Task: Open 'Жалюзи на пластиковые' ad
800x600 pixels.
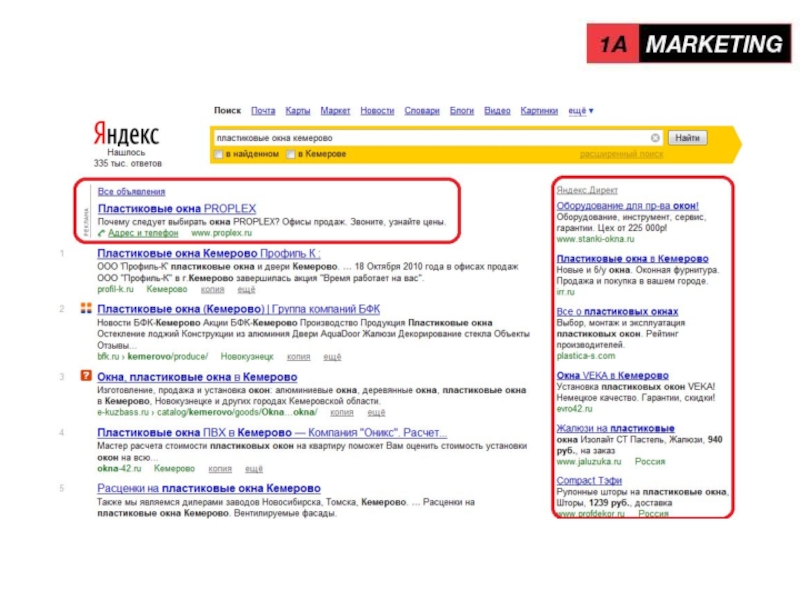Action: [x=616, y=429]
